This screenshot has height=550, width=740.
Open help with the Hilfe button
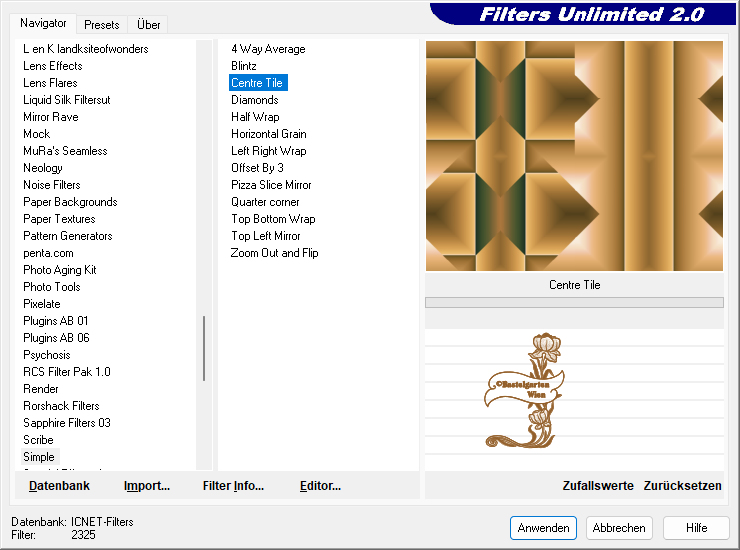(696, 528)
